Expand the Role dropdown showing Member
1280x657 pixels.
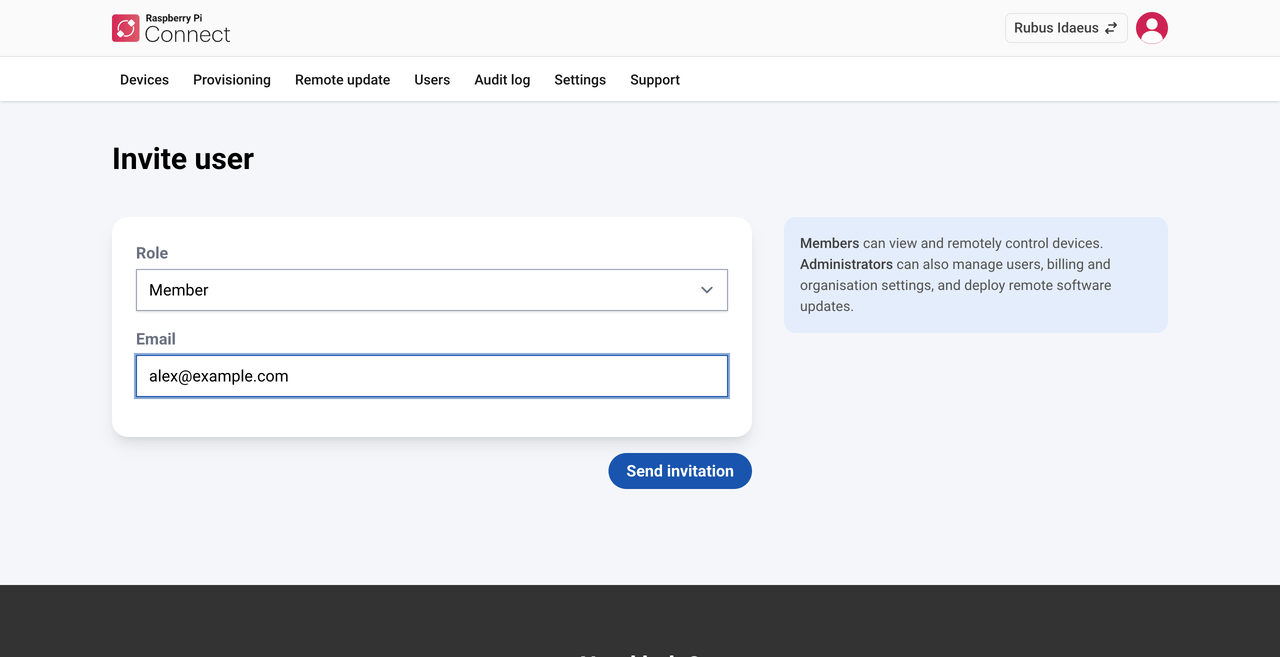point(432,290)
